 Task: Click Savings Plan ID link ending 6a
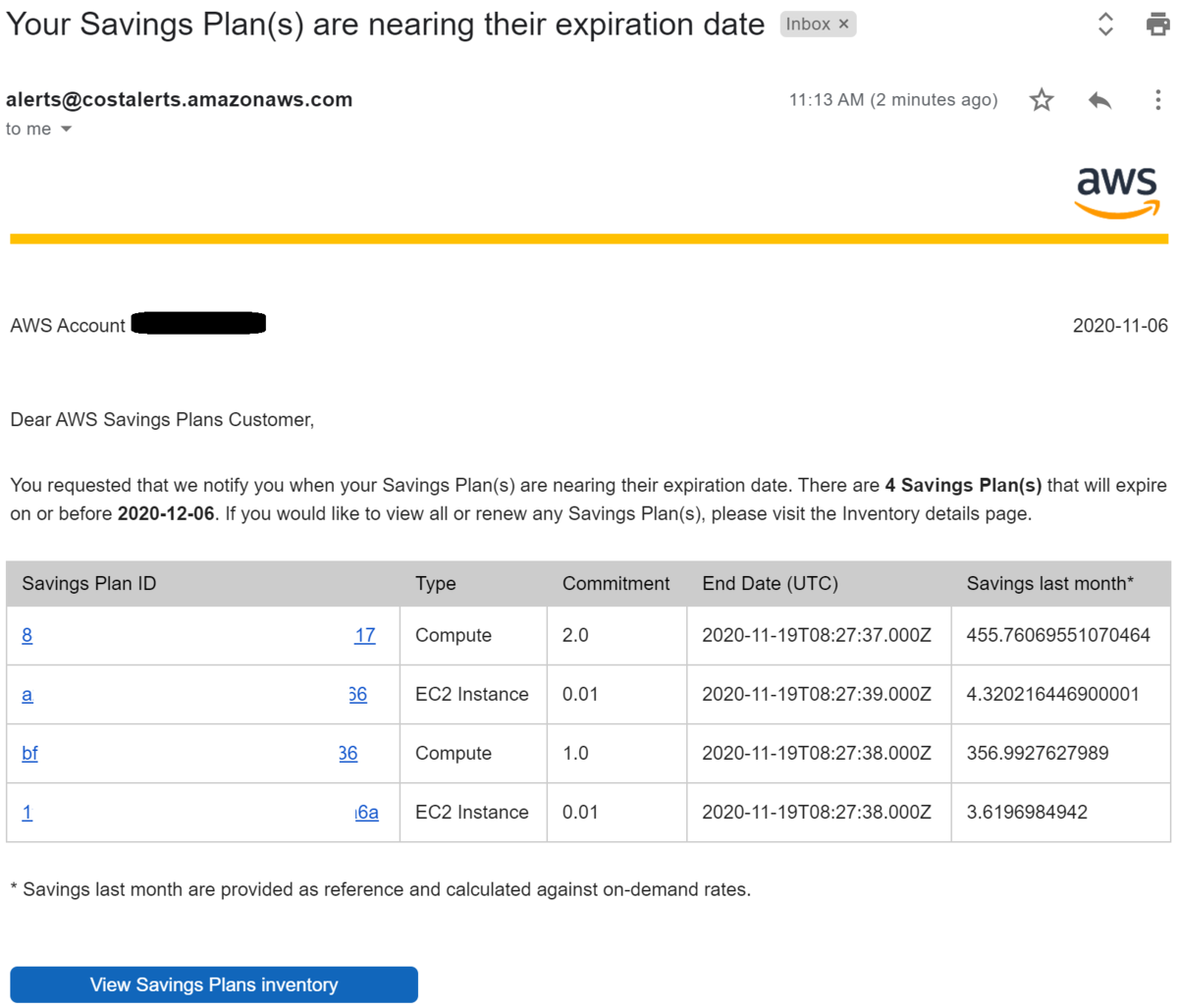(x=366, y=812)
